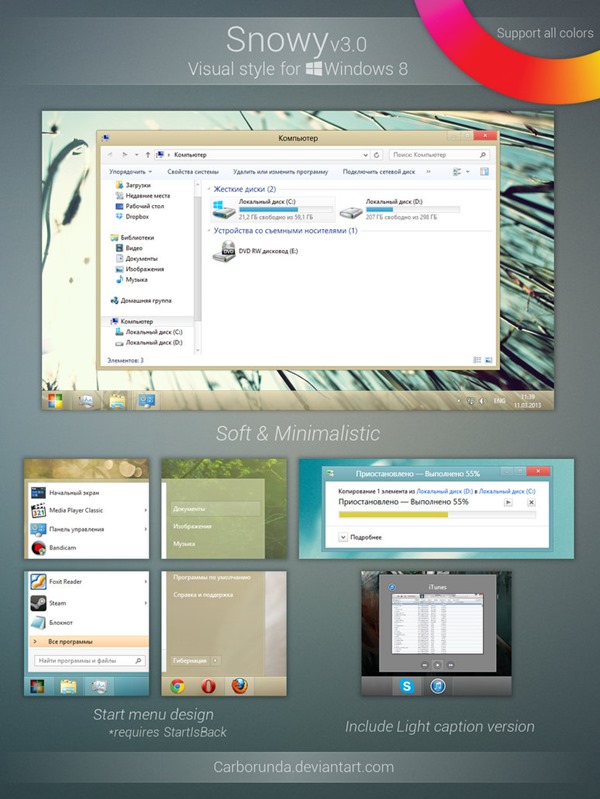Click Документы in Start menu right panel
The image size is (600, 799).
pyautogui.click(x=214, y=509)
